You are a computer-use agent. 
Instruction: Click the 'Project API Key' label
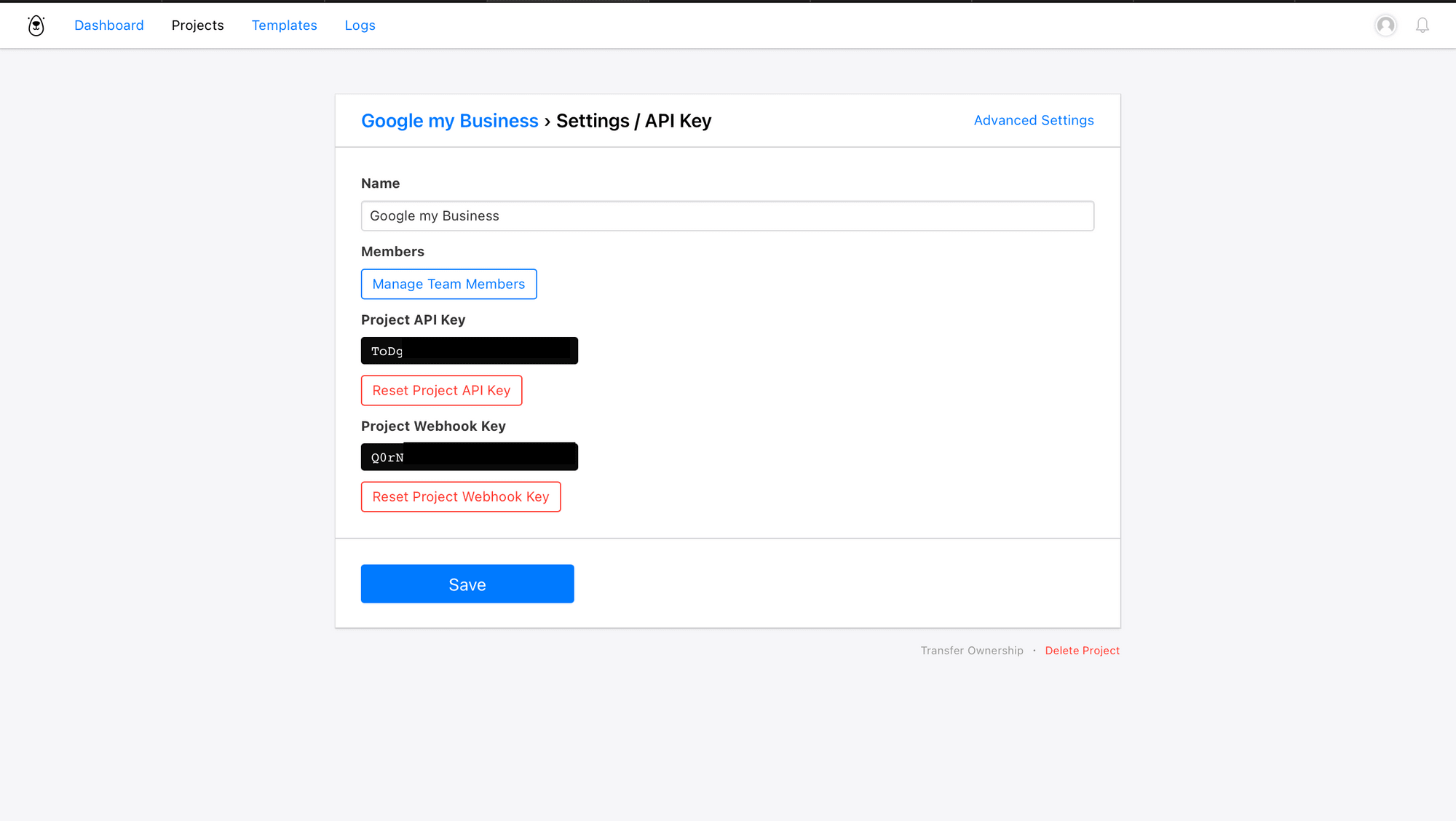point(413,320)
